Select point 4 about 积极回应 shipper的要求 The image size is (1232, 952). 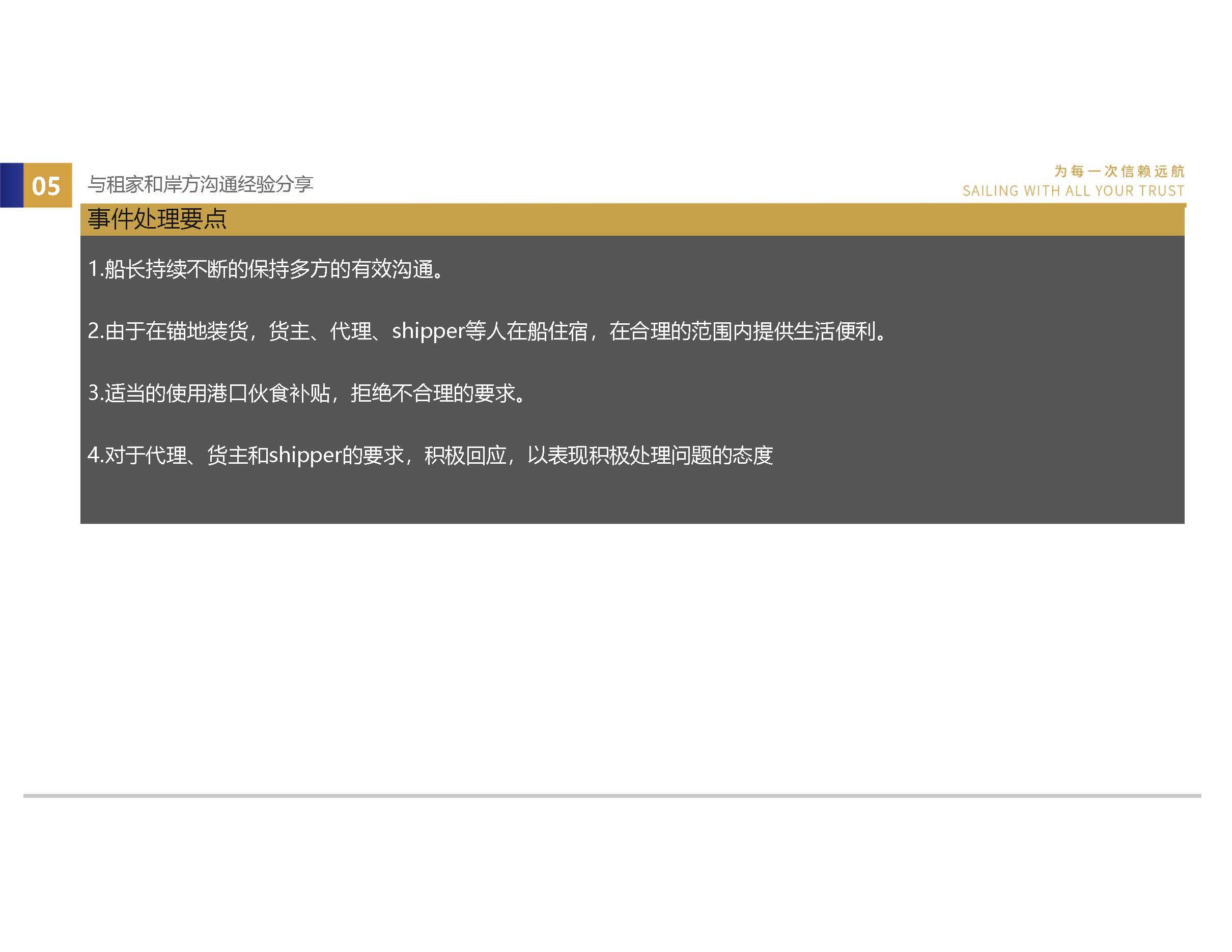click(430, 455)
